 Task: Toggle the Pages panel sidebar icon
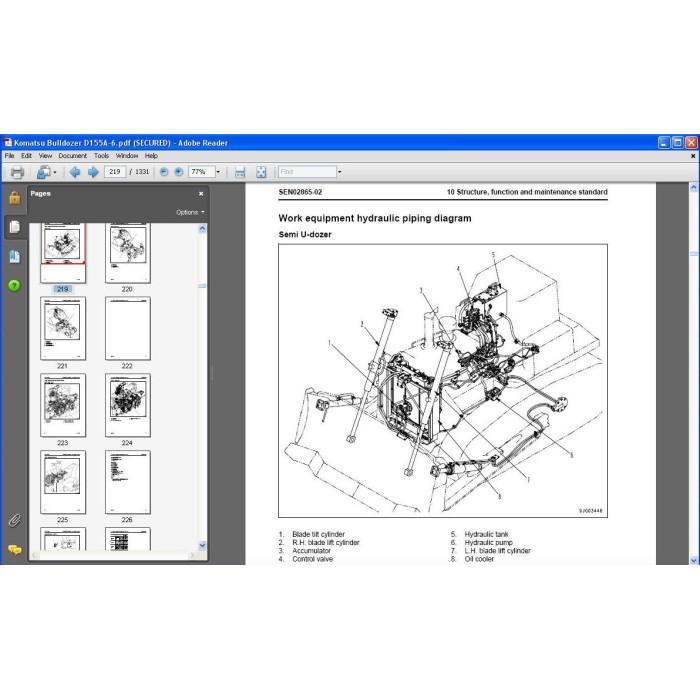pyautogui.click(x=15, y=227)
